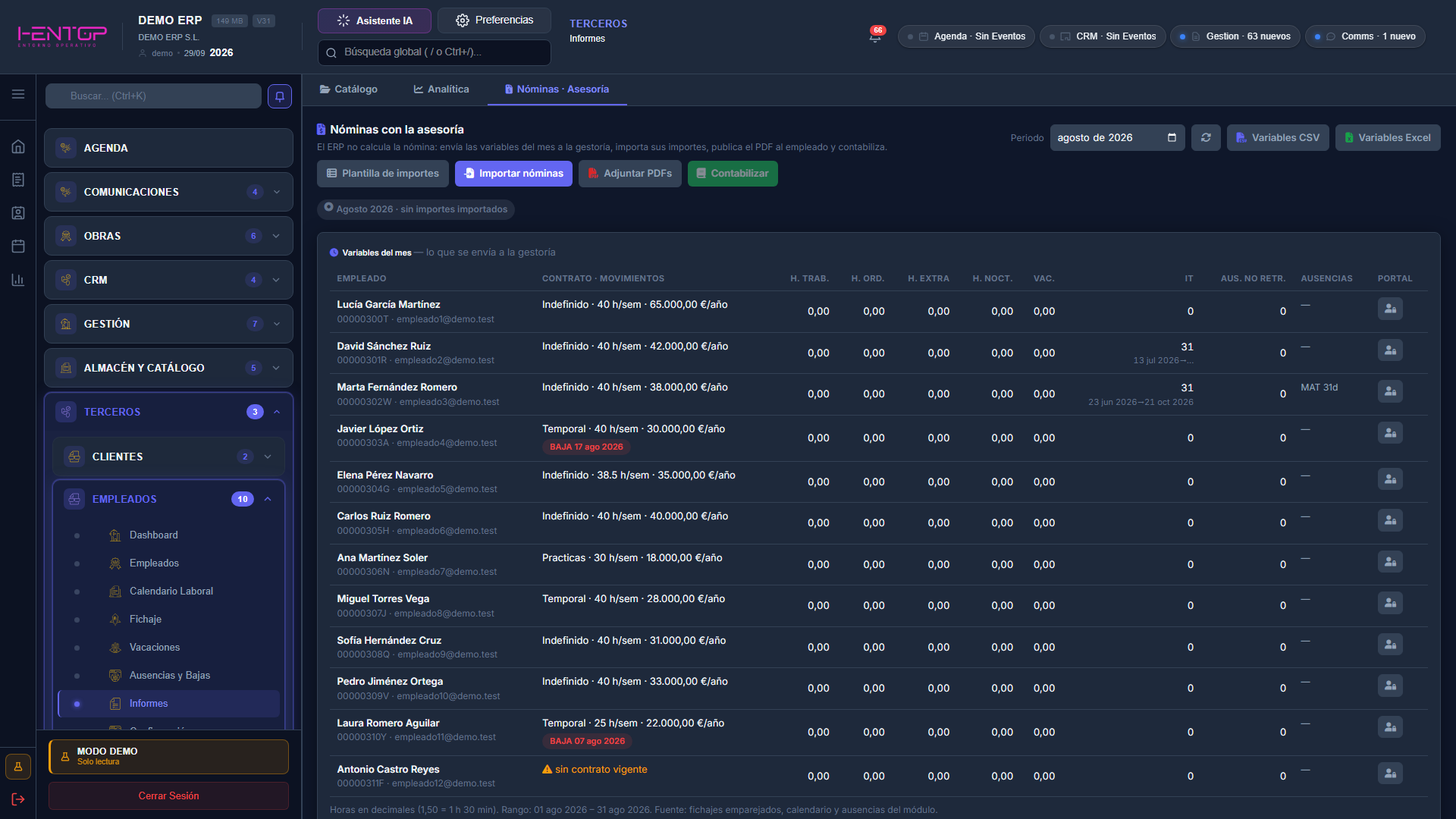The height and width of the screenshot is (819, 1456).
Task: Click the logout arrow icon at bottom-left
Action: coord(18,799)
